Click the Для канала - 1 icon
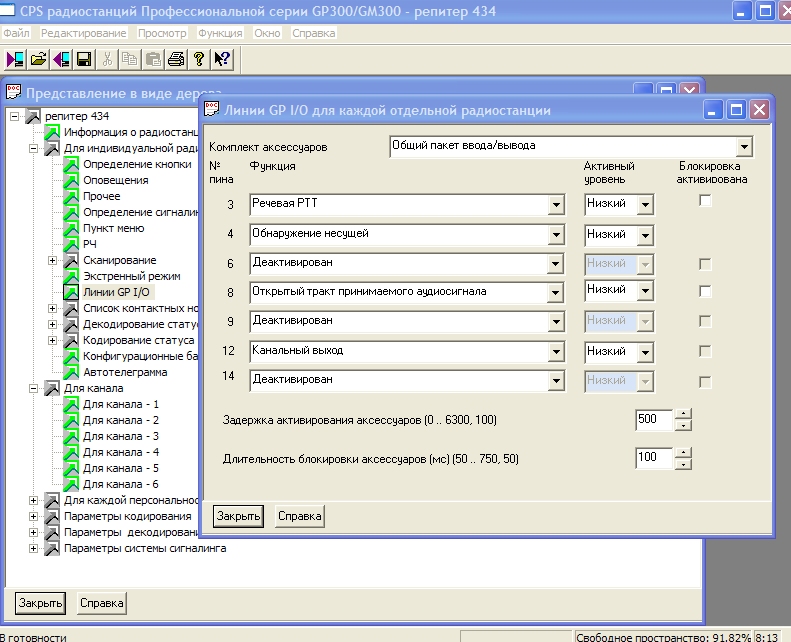The width and height of the screenshot is (791, 642). click(x=71, y=404)
